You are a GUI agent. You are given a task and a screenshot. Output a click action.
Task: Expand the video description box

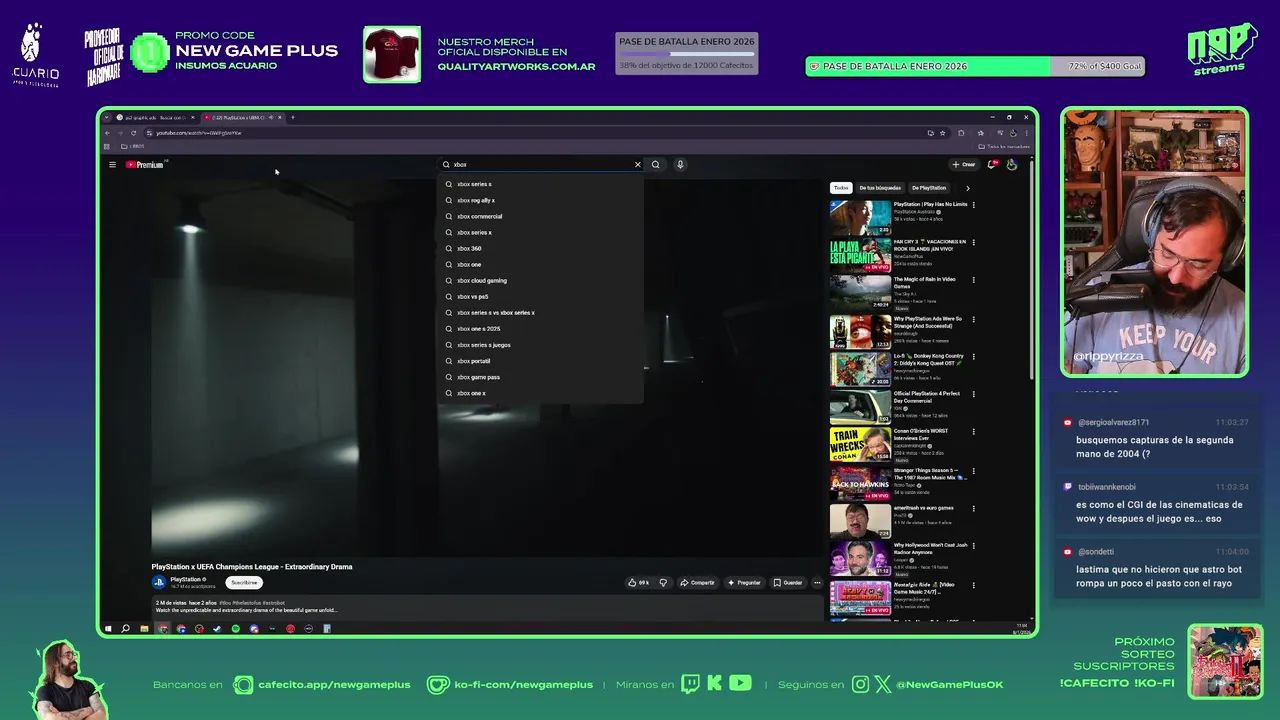tap(487, 607)
